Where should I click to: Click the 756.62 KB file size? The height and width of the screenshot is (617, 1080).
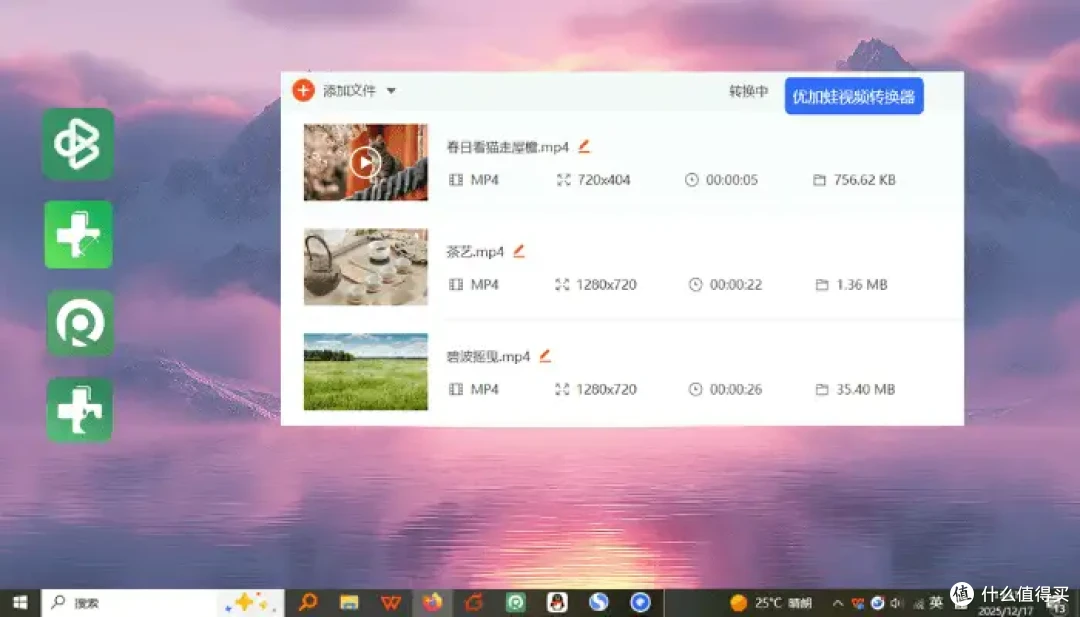point(864,180)
